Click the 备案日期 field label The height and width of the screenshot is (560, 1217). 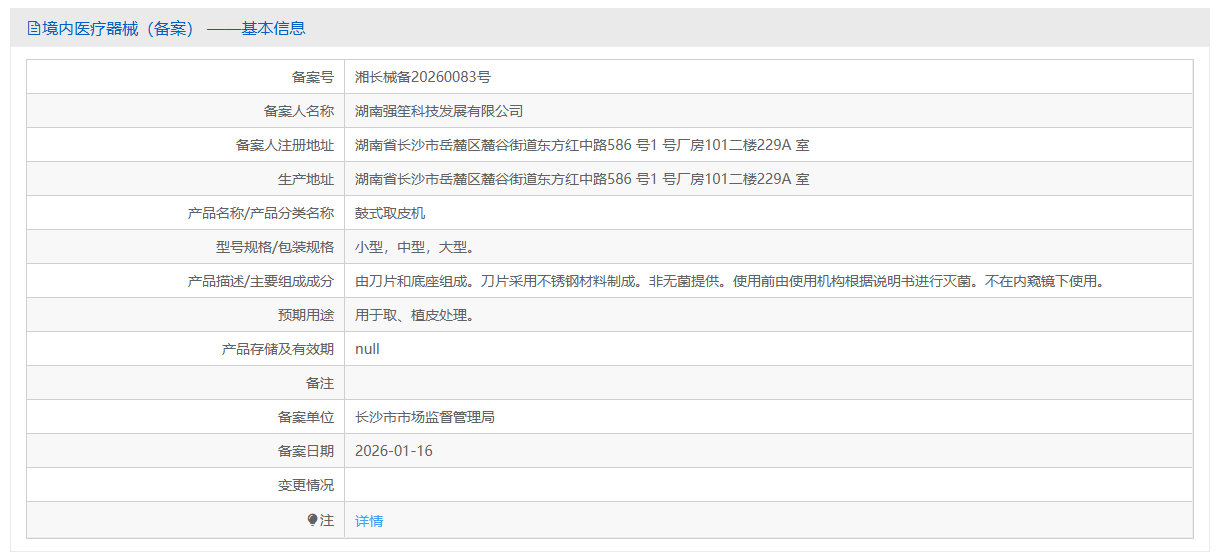point(306,451)
